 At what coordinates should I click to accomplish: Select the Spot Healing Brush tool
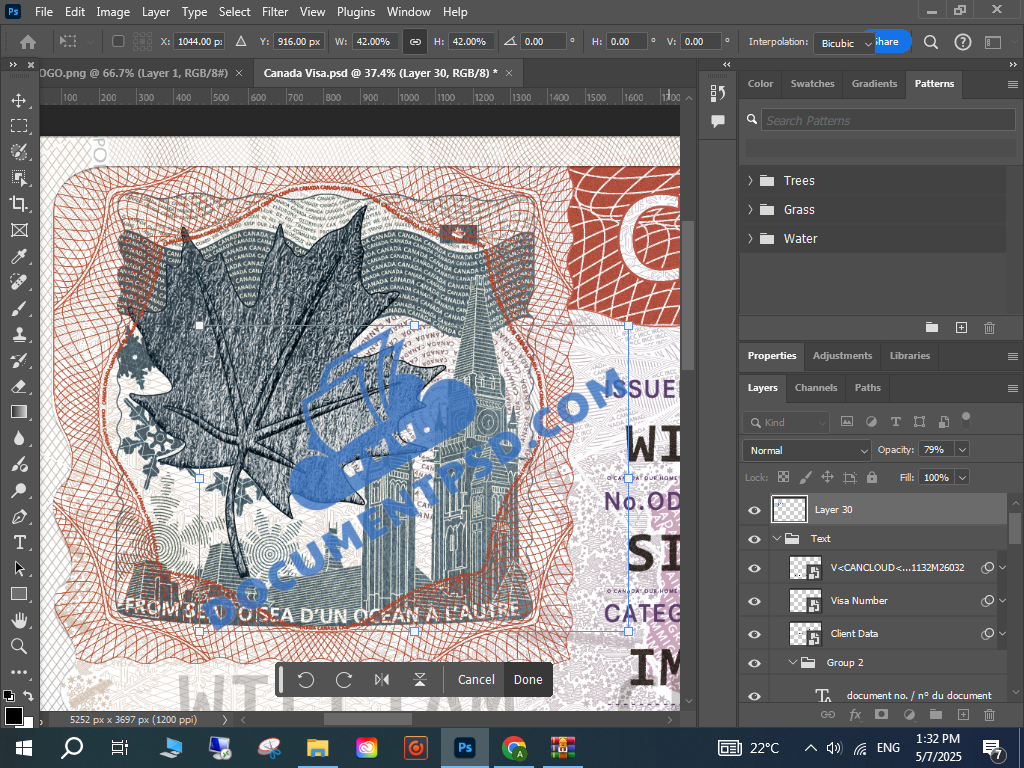point(19,282)
